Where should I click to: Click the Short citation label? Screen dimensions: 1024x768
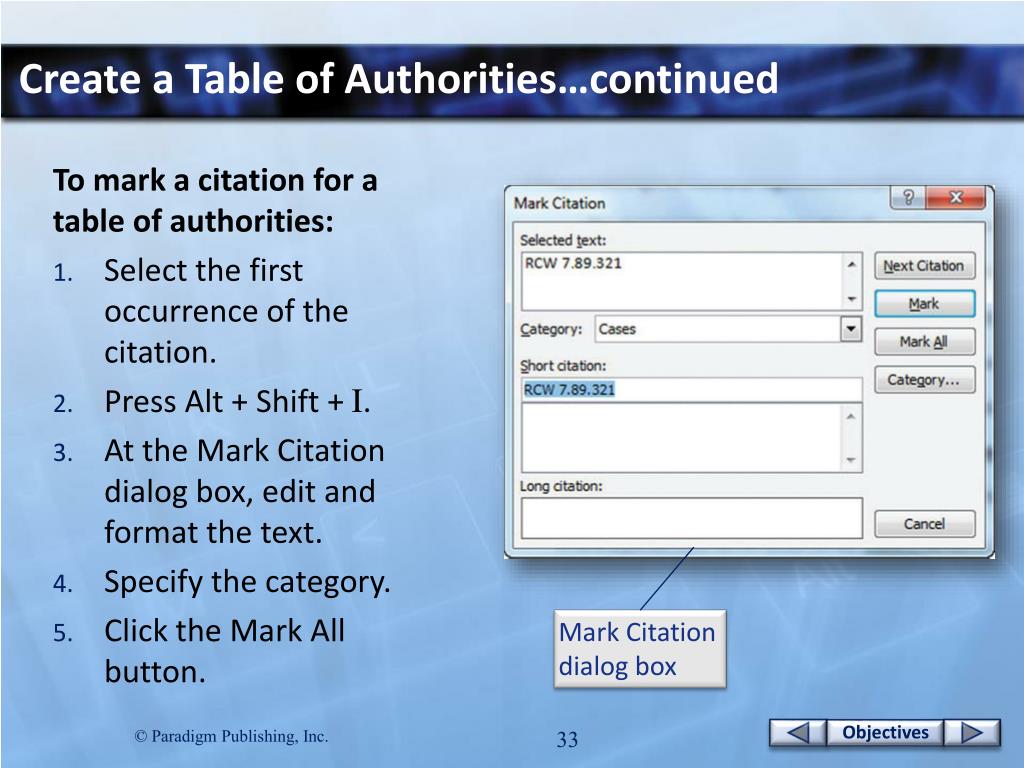click(x=563, y=366)
